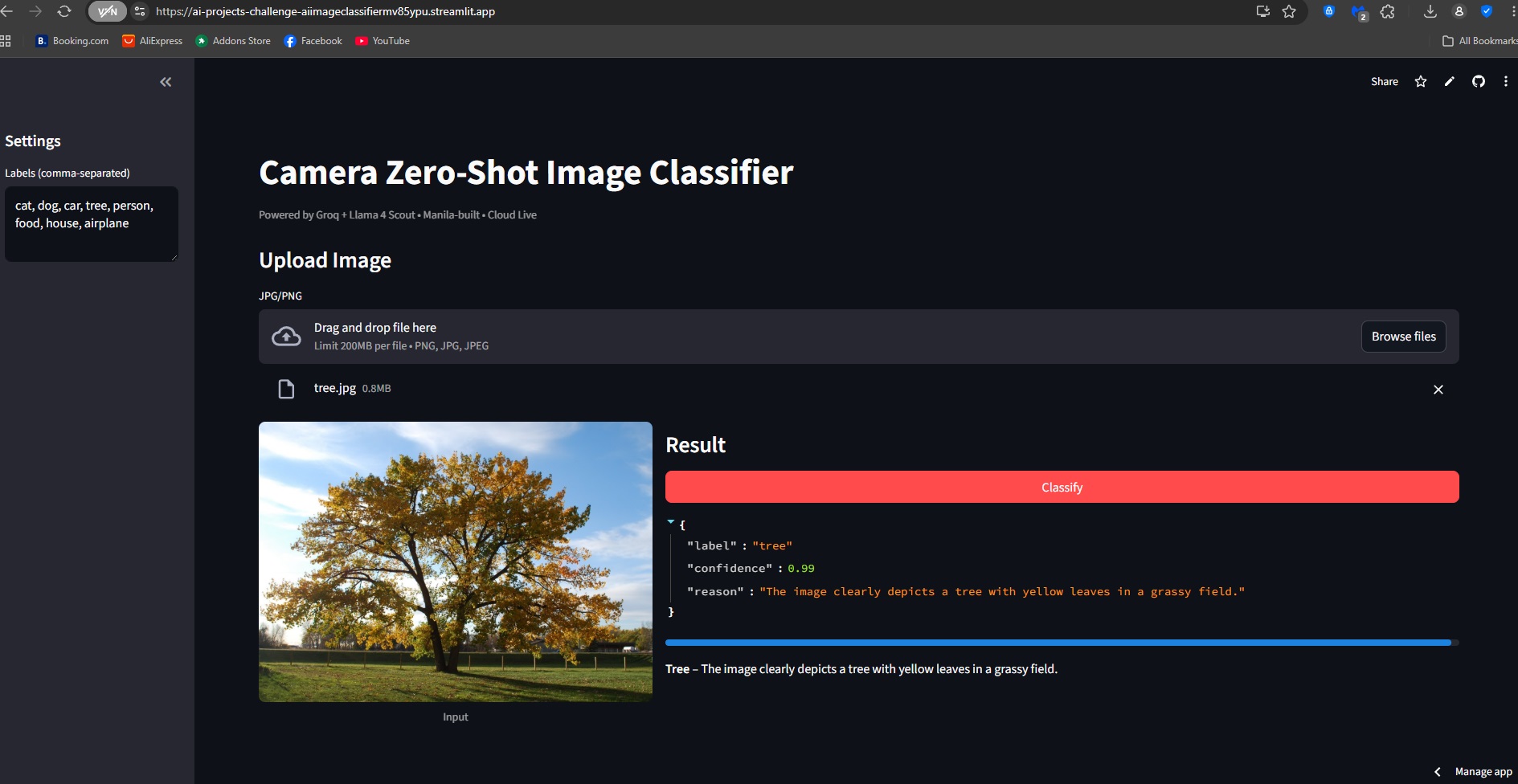Favorite the app with the star beside Share
Image resolution: width=1518 pixels, height=784 pixels.
pos(1421,81)
